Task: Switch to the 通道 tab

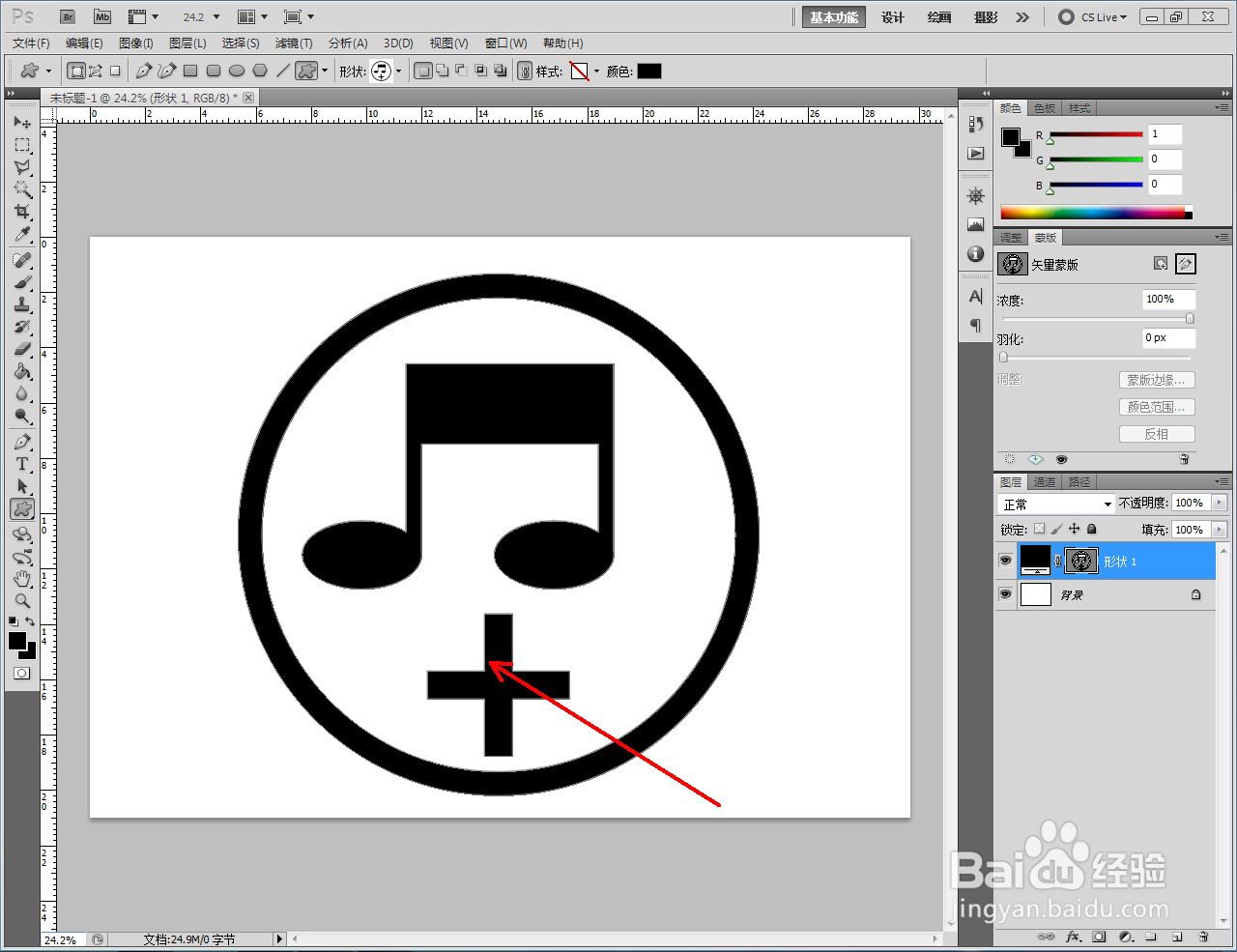Action: 1045,481
